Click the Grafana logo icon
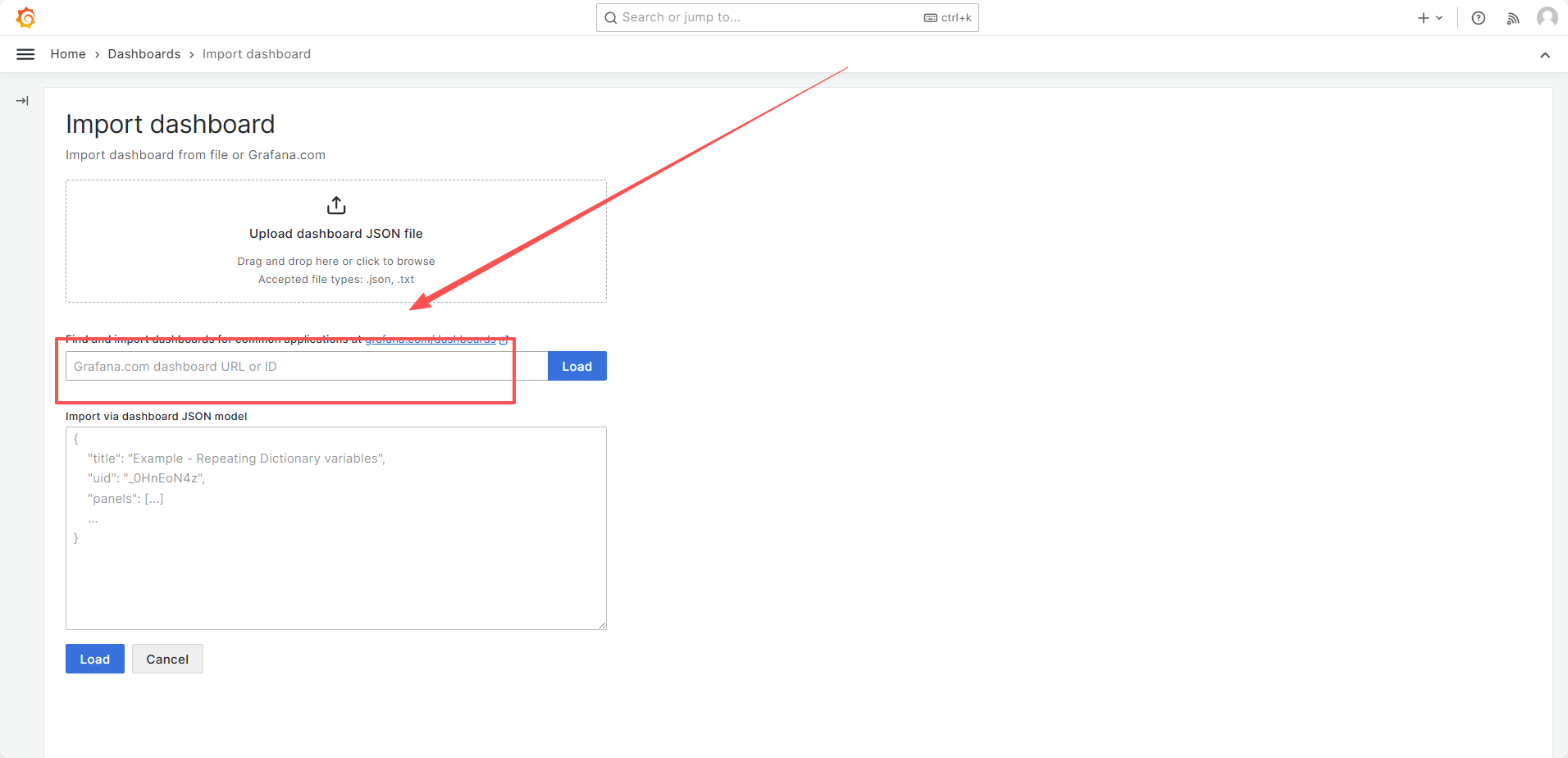1568x758 pixels. 26,17
